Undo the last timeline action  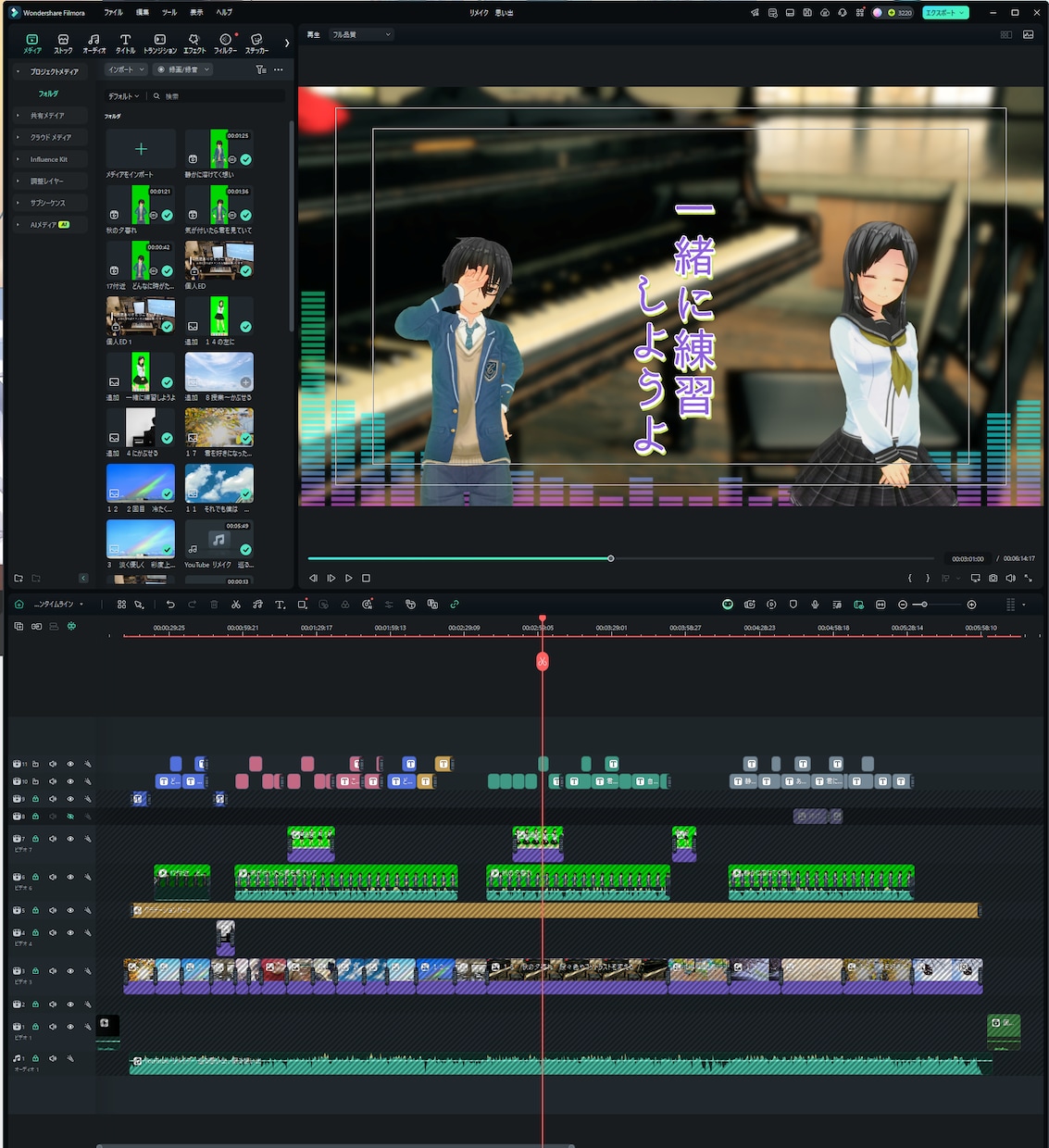(x=170, y=605)
